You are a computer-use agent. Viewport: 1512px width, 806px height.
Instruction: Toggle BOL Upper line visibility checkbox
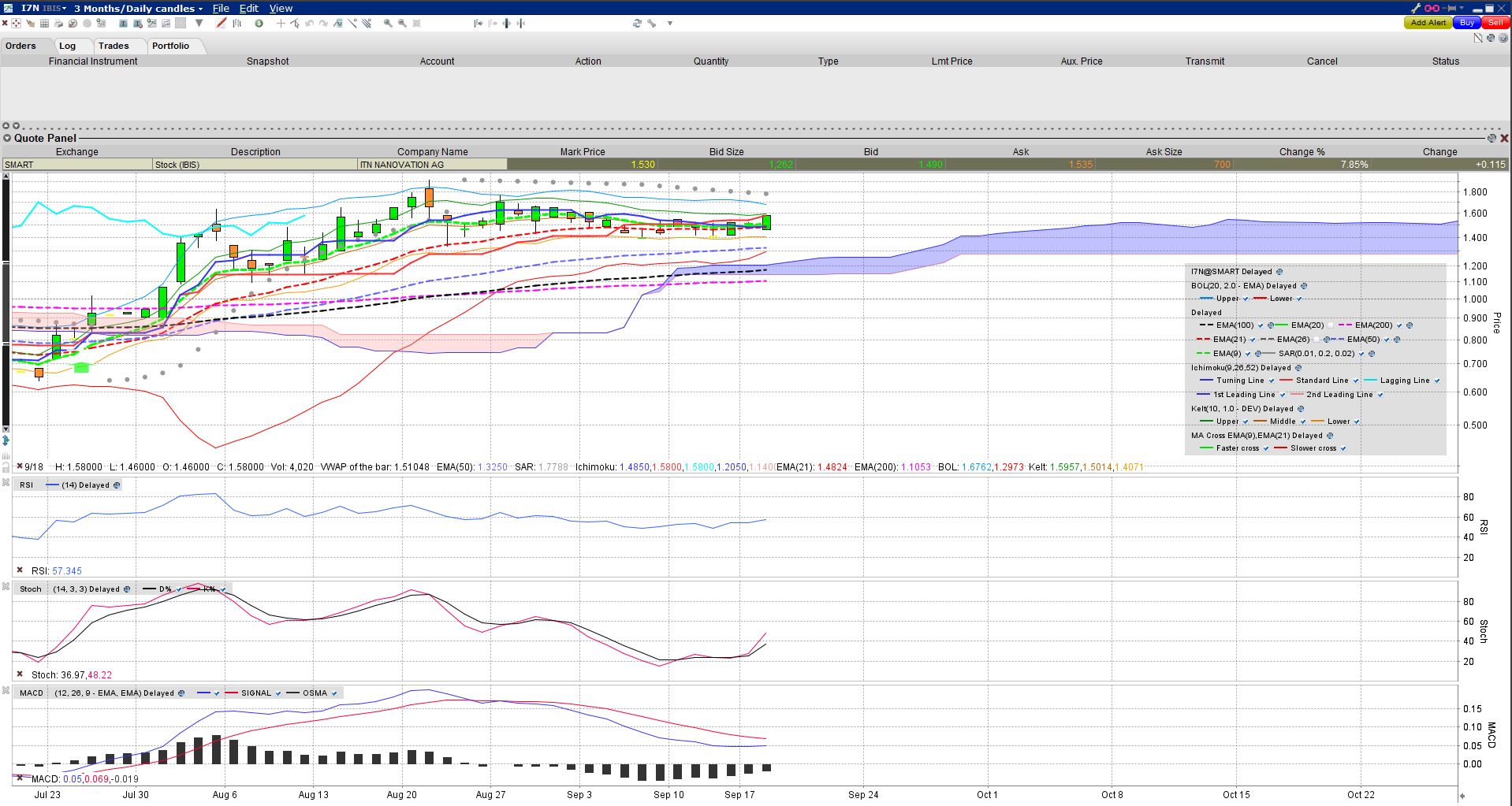(1246, 299)
